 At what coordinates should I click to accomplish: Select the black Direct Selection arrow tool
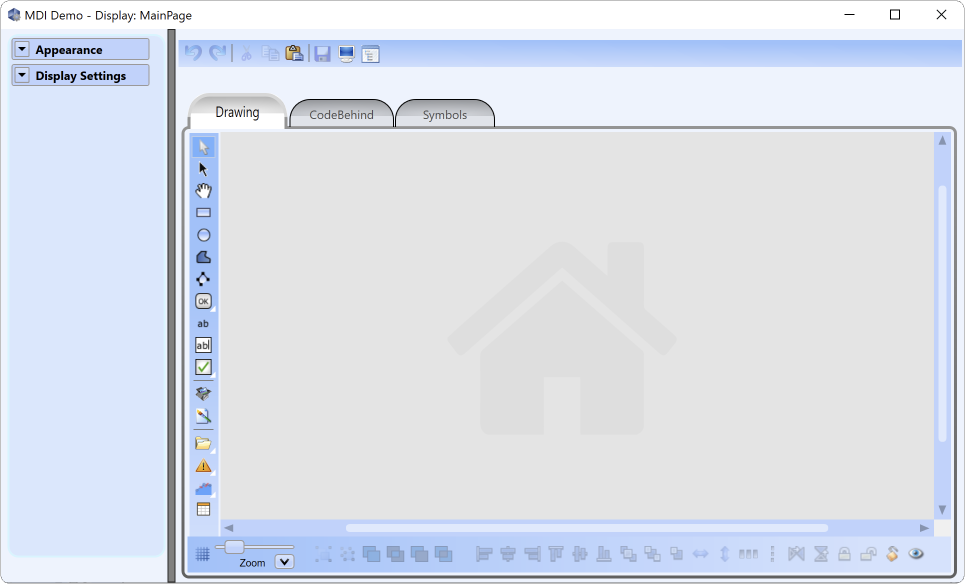click(203, 169)
